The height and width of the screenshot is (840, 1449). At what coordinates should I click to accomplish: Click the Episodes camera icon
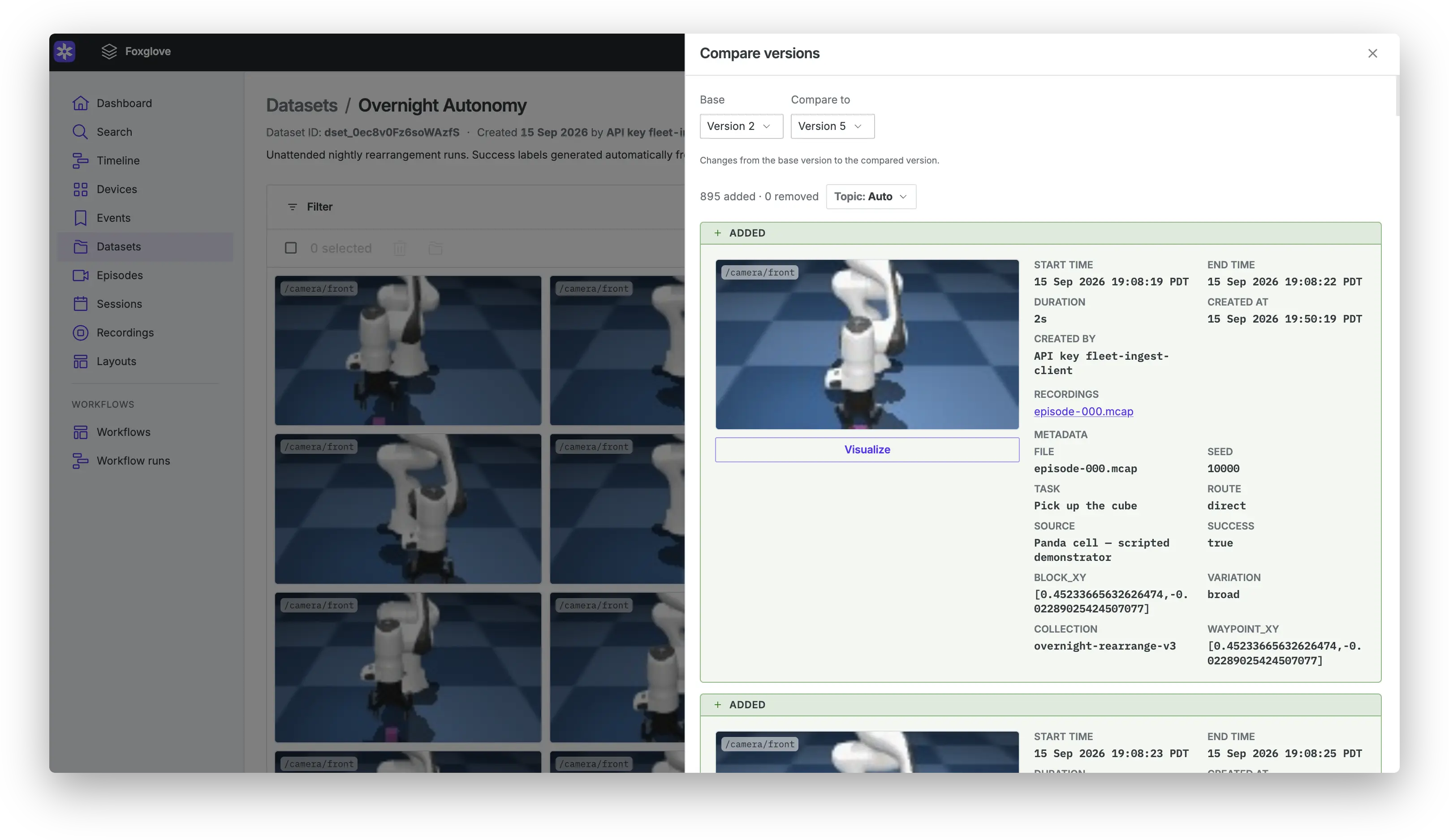point(81,276)
